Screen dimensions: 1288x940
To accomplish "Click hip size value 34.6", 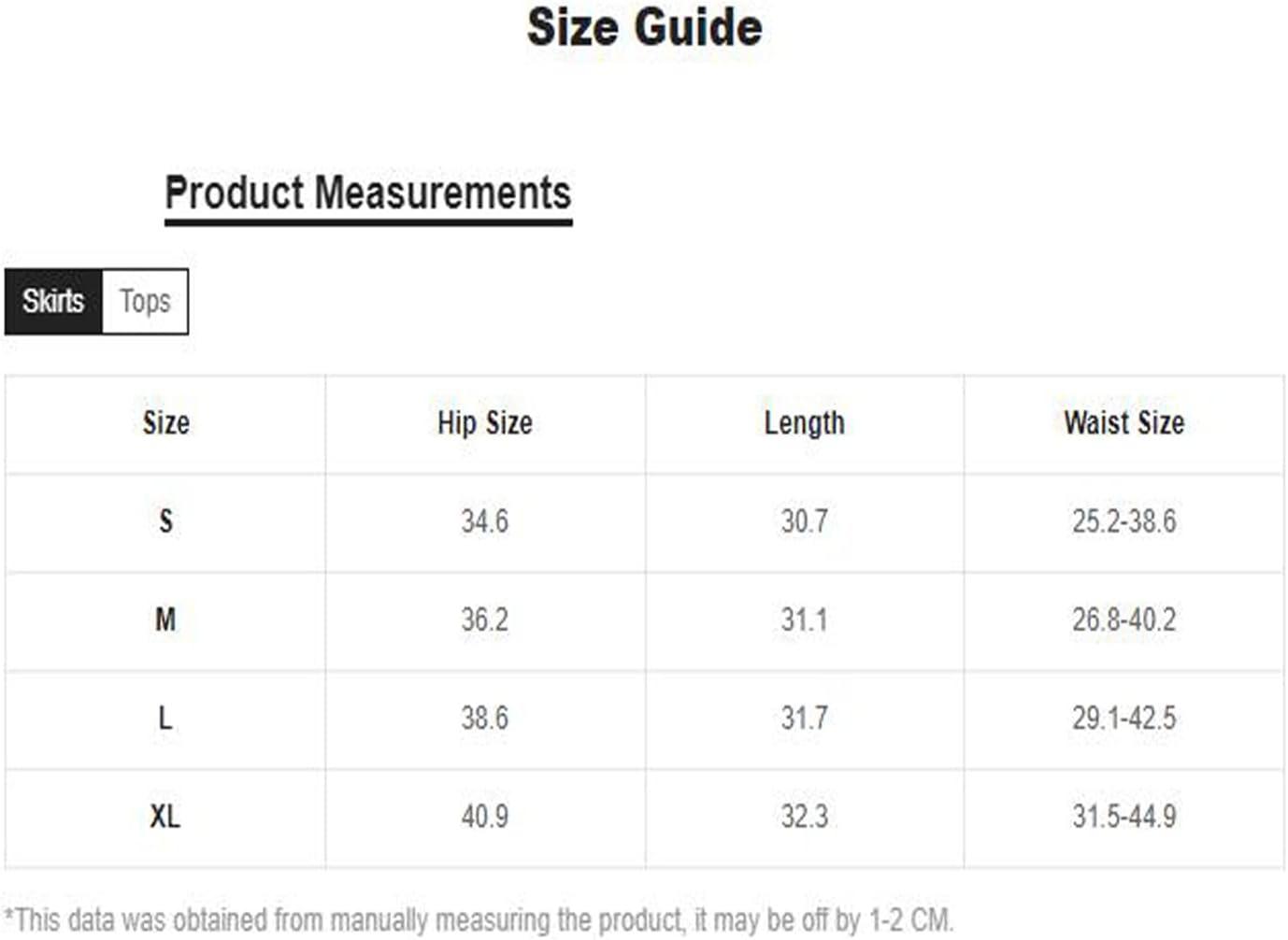I will coord(485,521).
